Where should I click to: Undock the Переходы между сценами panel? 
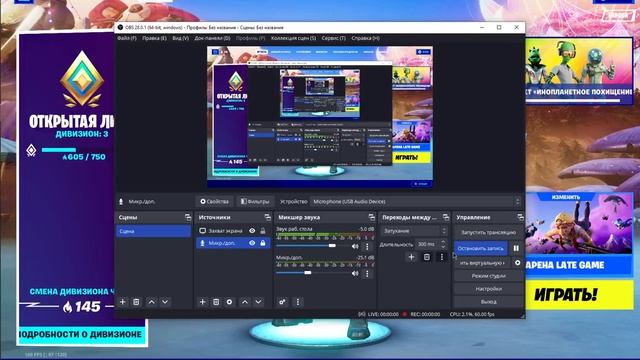pyautogui.click(x=446, y=217)
